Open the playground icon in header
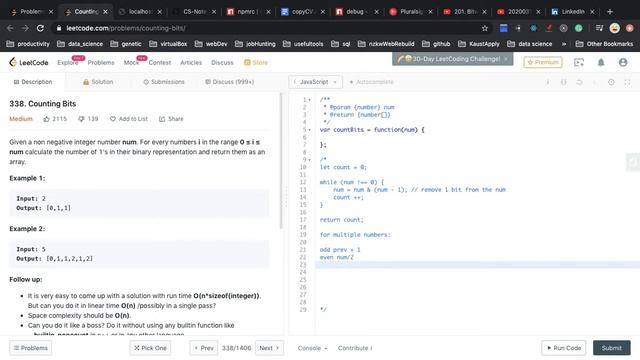This screenshot has height=360, width=640. 579,62
